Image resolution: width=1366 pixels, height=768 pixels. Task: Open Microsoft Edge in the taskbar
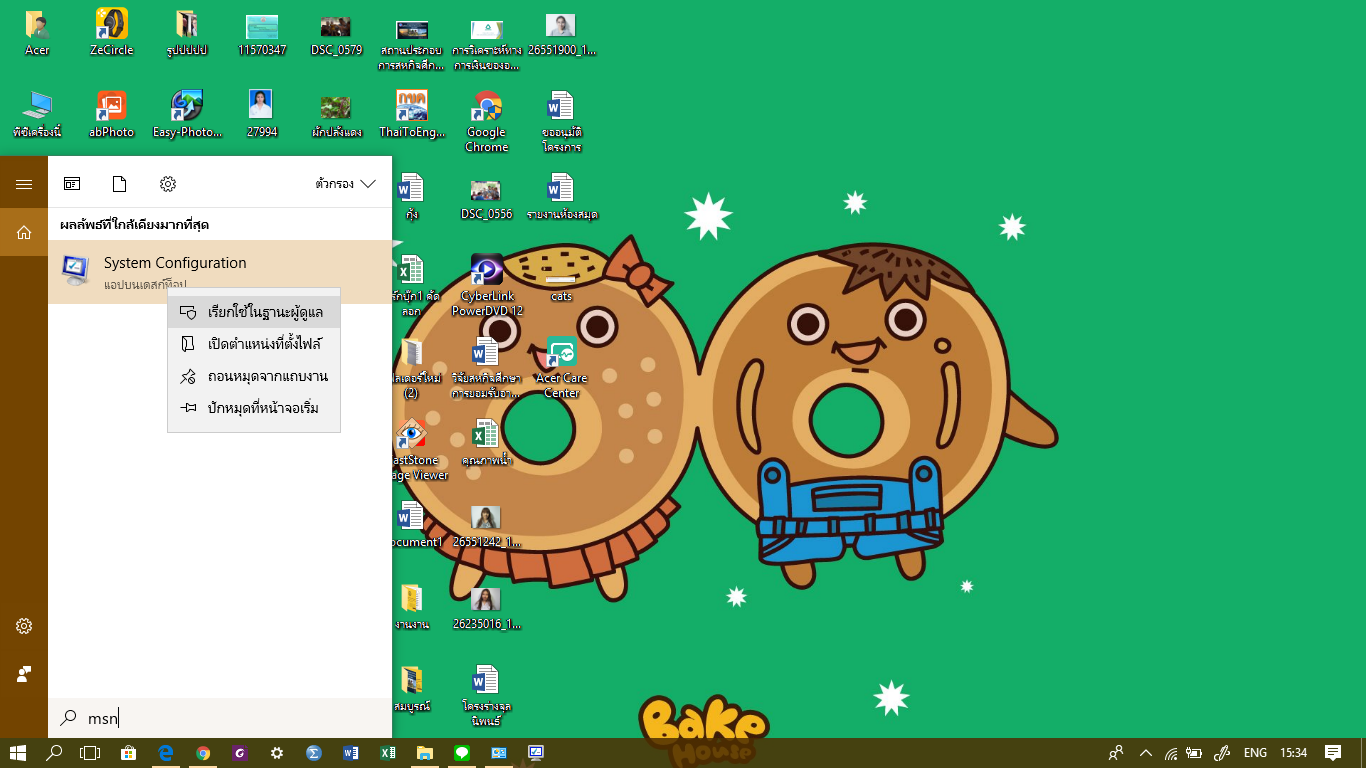(x=166, y=752)
